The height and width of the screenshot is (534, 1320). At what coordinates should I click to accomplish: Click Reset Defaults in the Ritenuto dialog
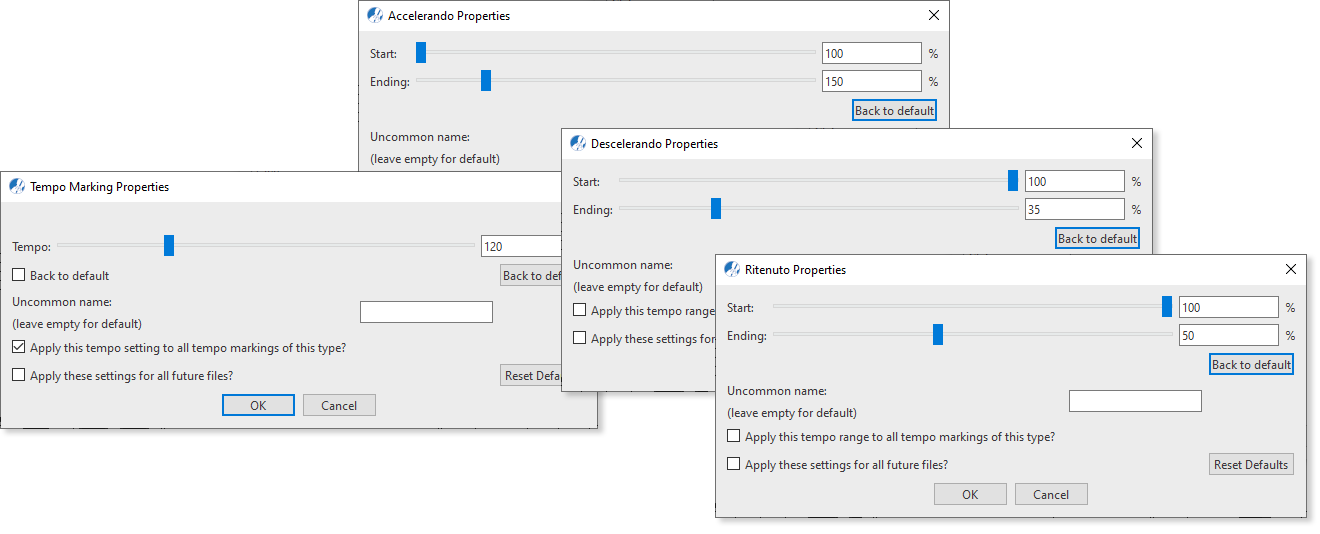pyautogui.click(x=1251, y=464)
